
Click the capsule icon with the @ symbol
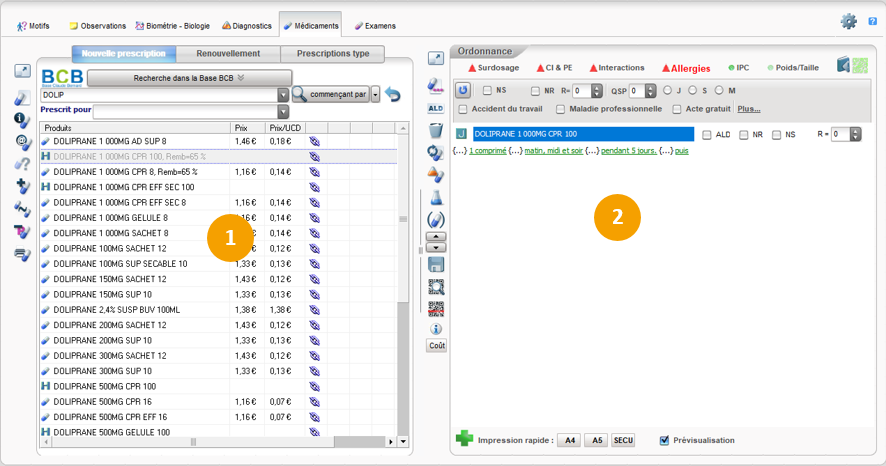23,142
